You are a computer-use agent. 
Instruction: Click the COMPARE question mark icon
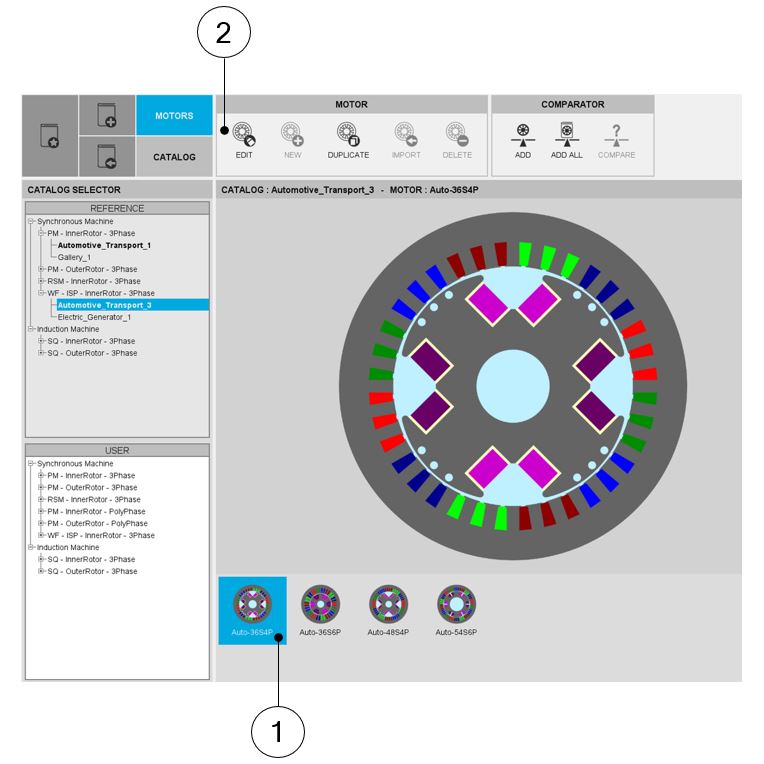pyautogui.click(x=616, y=135)
